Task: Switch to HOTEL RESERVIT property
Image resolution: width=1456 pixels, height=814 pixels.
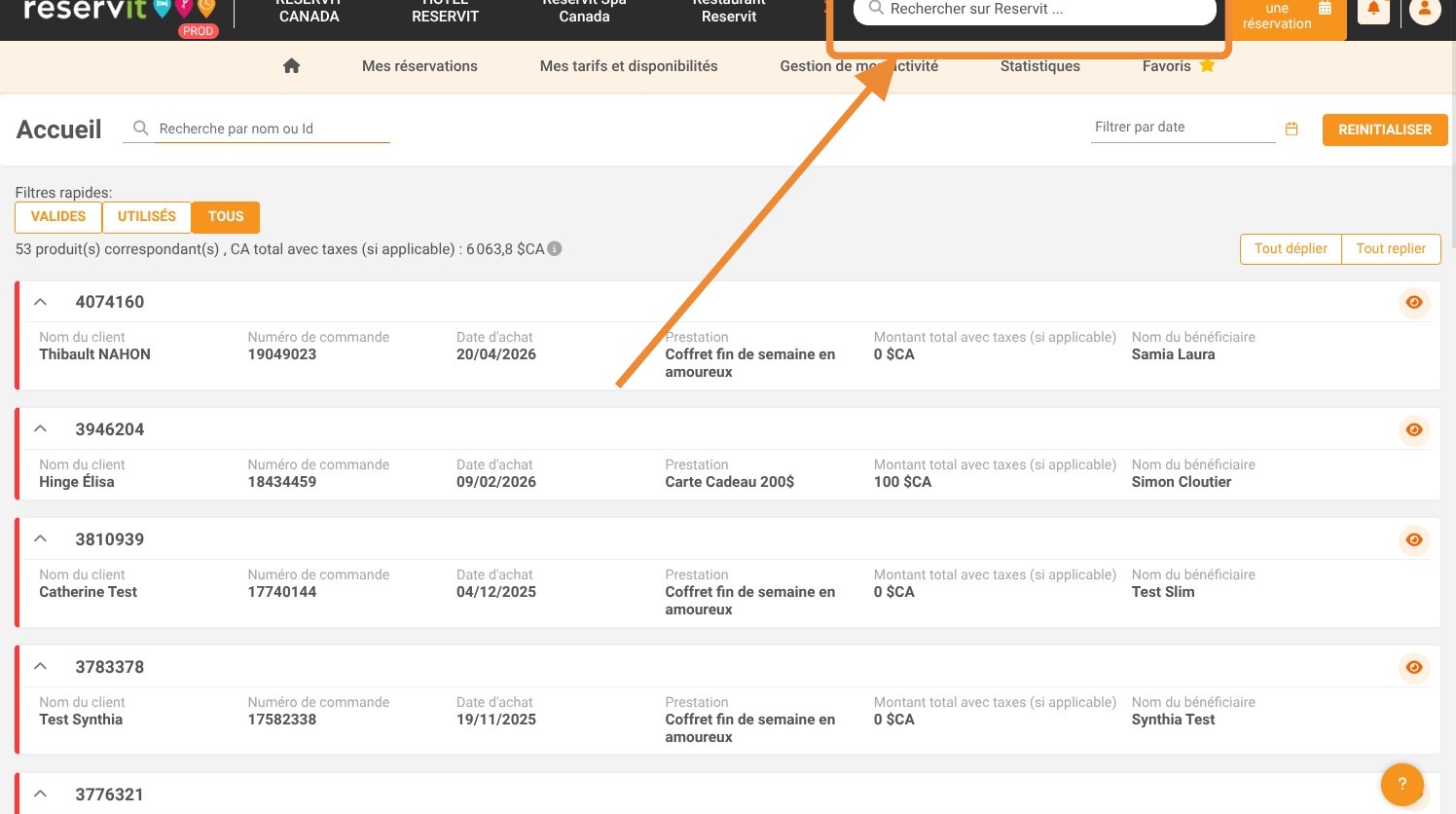Action: coord(445,10)
